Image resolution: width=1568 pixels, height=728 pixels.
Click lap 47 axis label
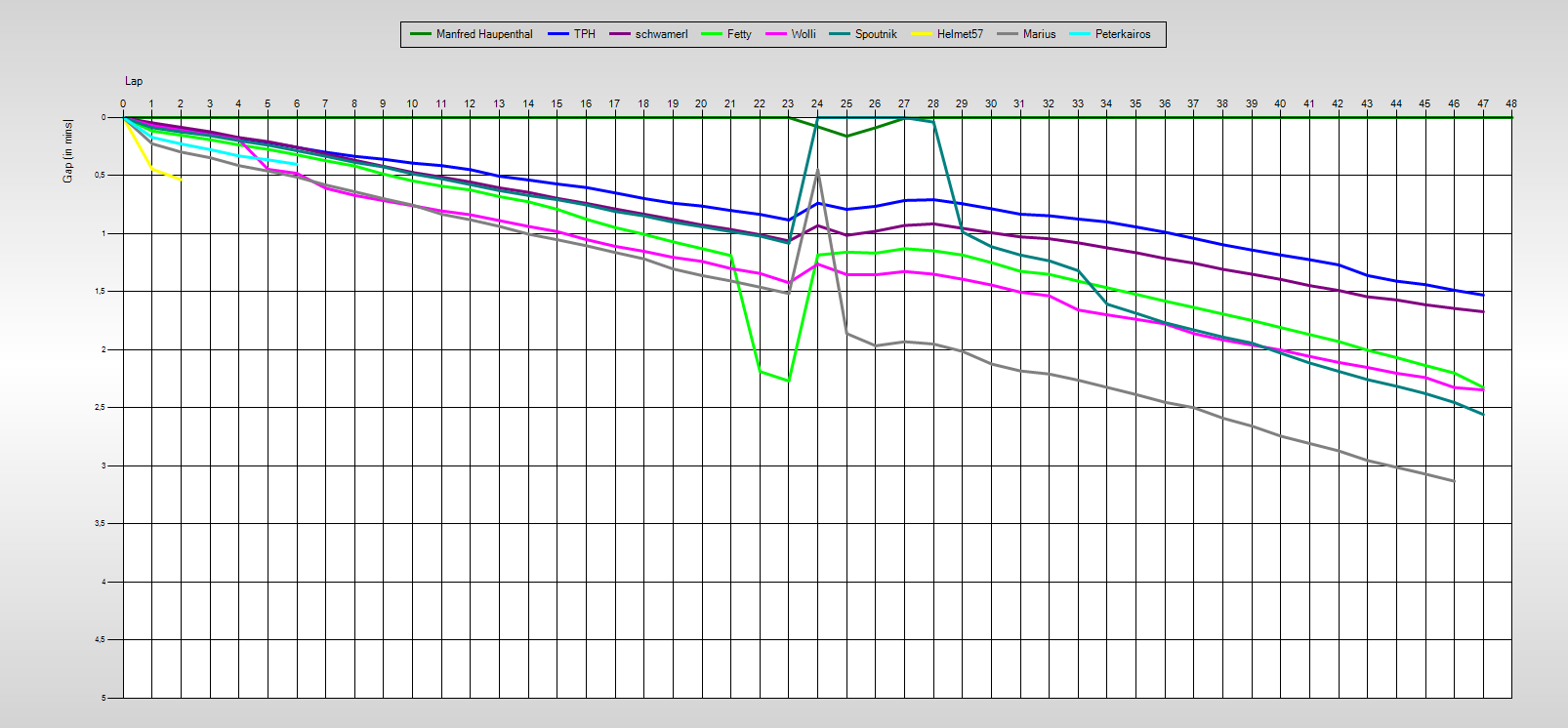click(x=1483, y=103)
